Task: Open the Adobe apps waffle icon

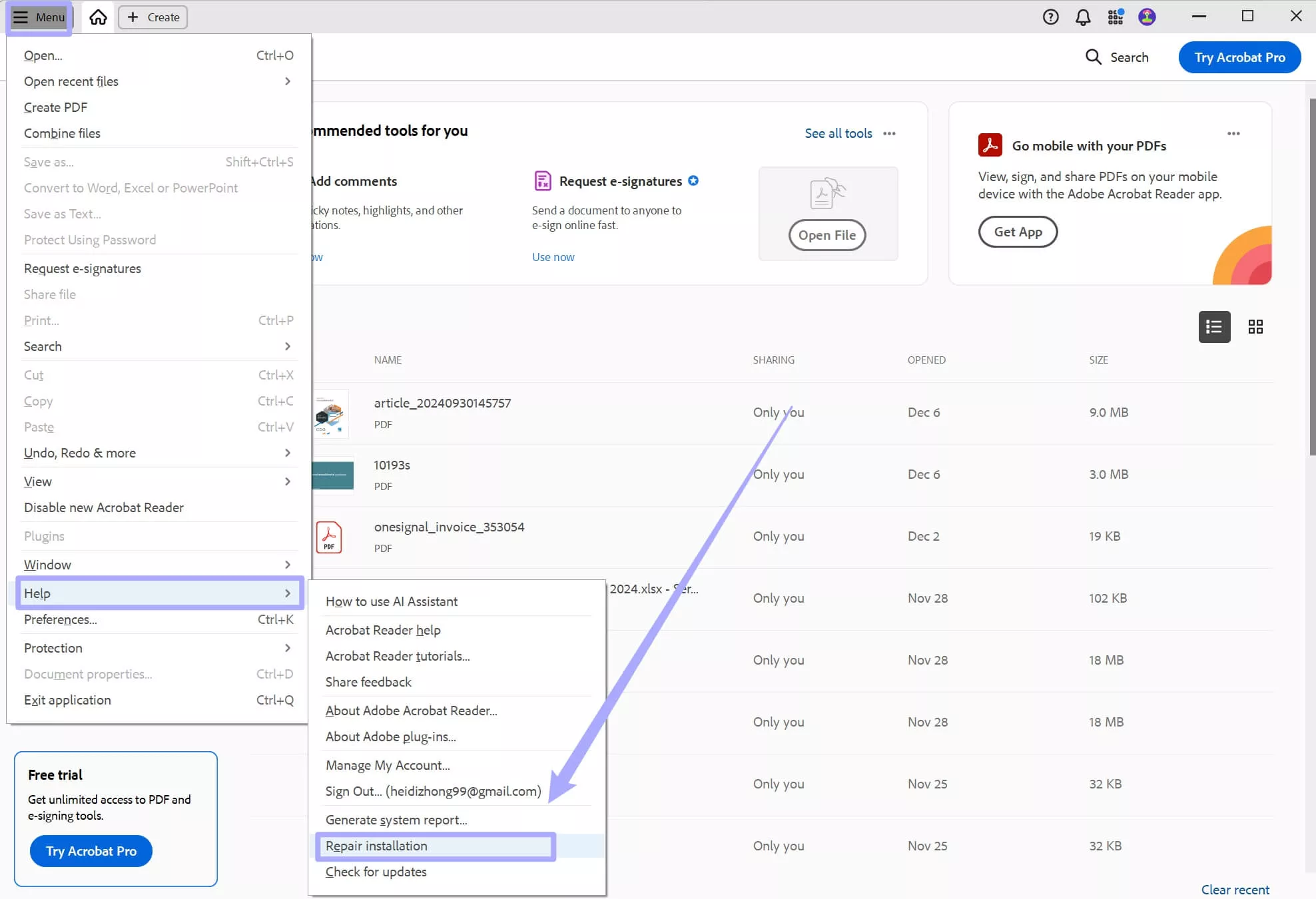Action: (x=1115, y=17)
